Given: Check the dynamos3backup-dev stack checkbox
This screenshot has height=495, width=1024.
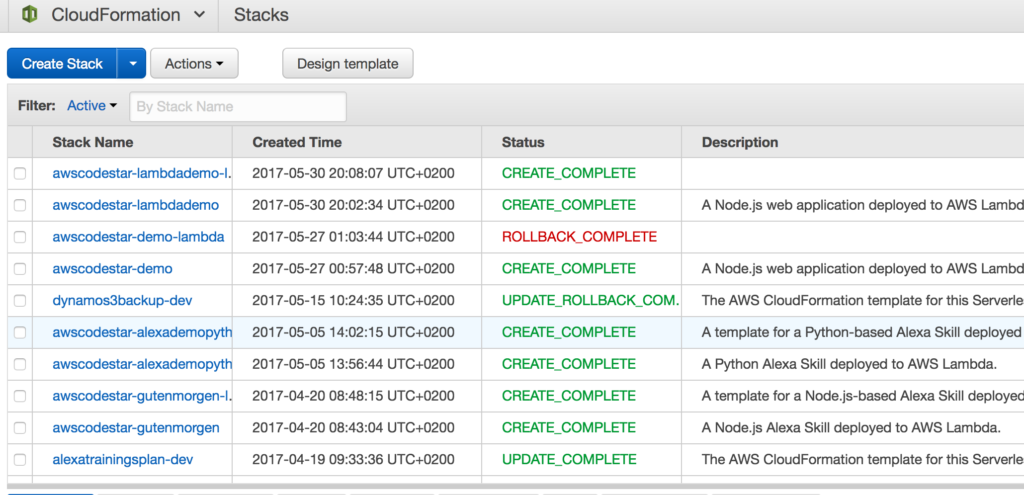Looking at the screenshot, I should coord(20,300).
